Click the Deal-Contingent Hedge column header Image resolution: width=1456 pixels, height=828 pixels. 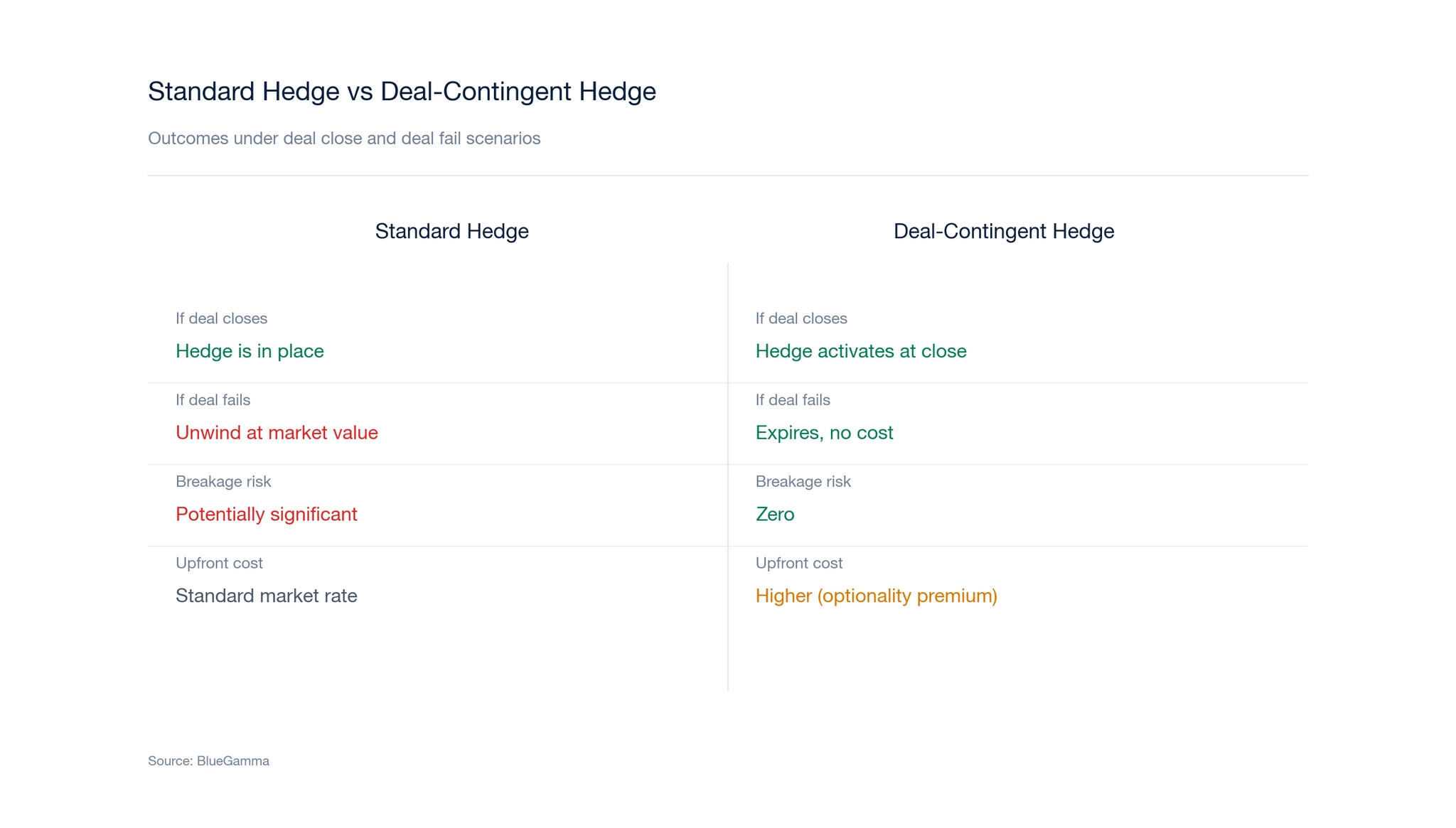[x=1004, y=231]
